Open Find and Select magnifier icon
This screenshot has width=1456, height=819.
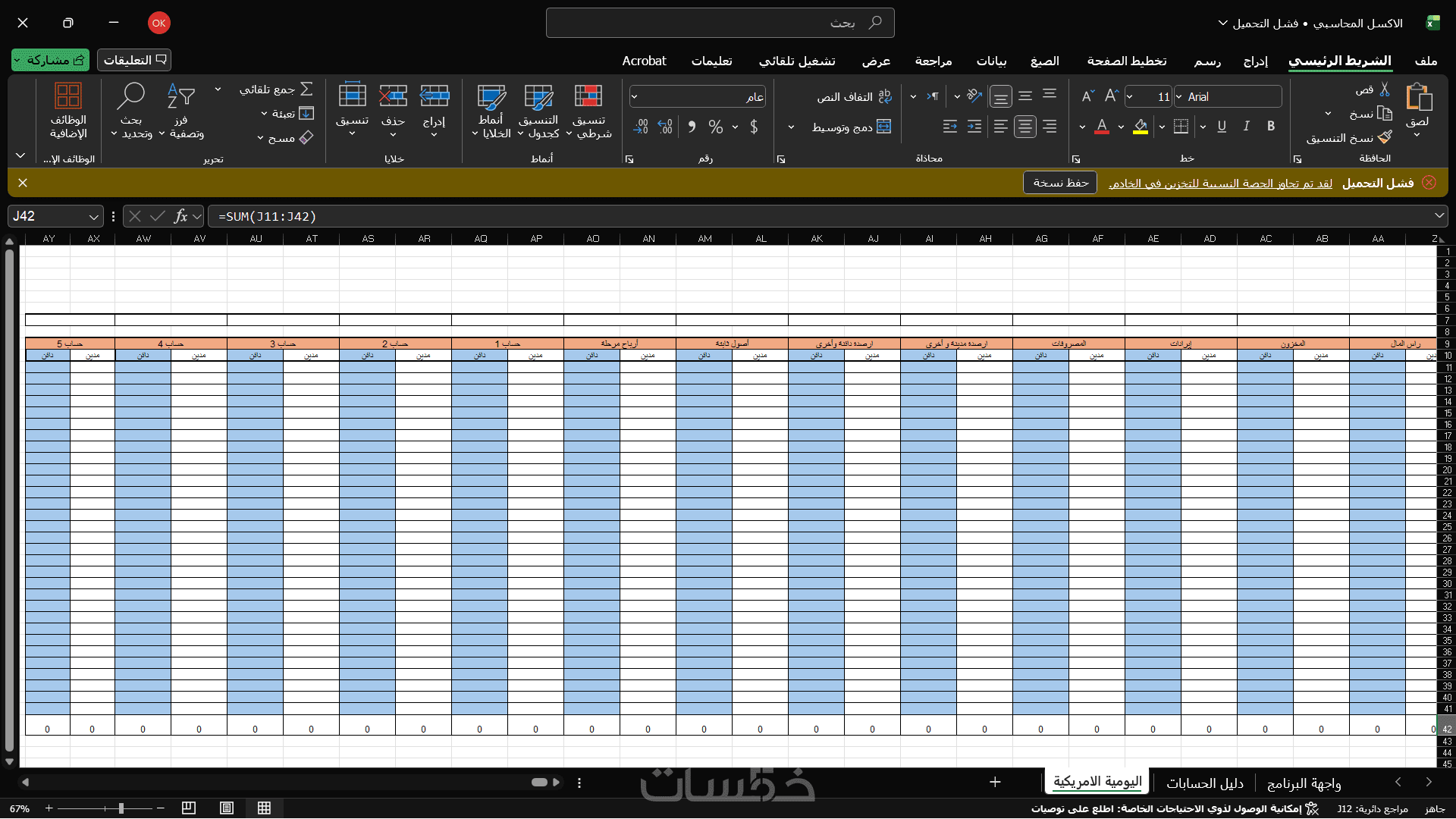coord(130,96)
